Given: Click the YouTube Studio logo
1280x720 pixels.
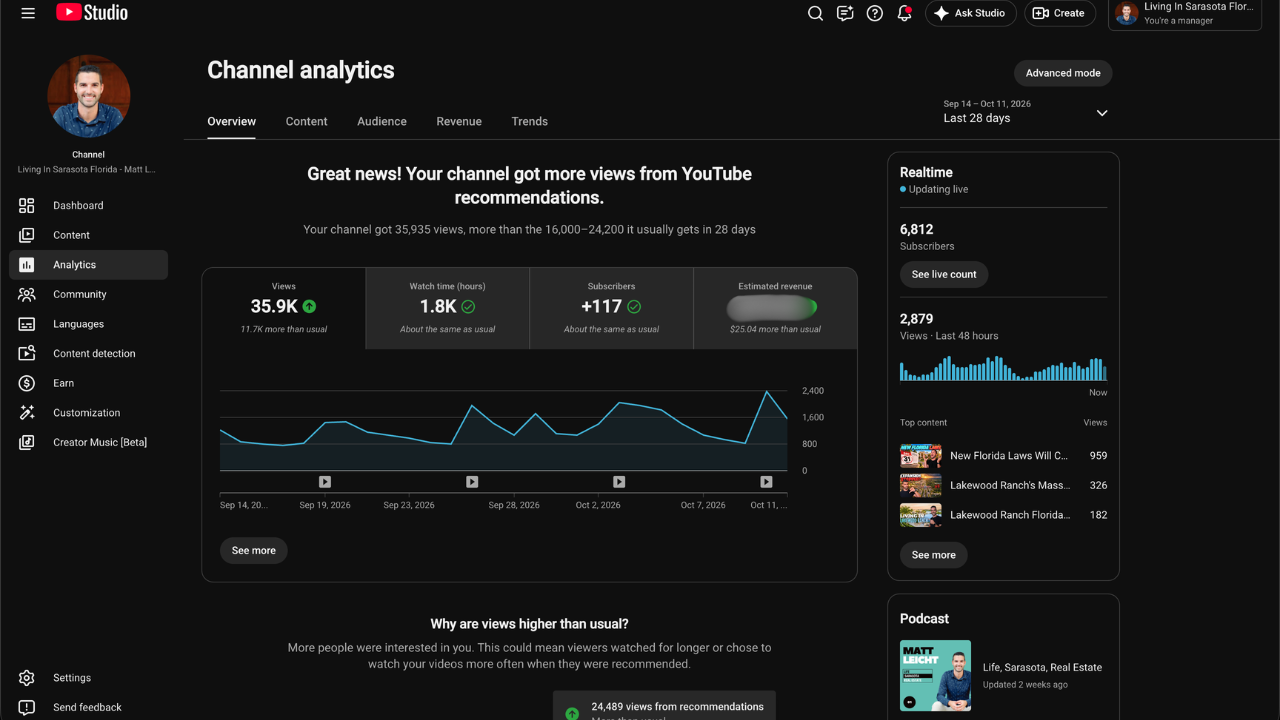Looking at the screenshot, I should (x=92, y=13).
